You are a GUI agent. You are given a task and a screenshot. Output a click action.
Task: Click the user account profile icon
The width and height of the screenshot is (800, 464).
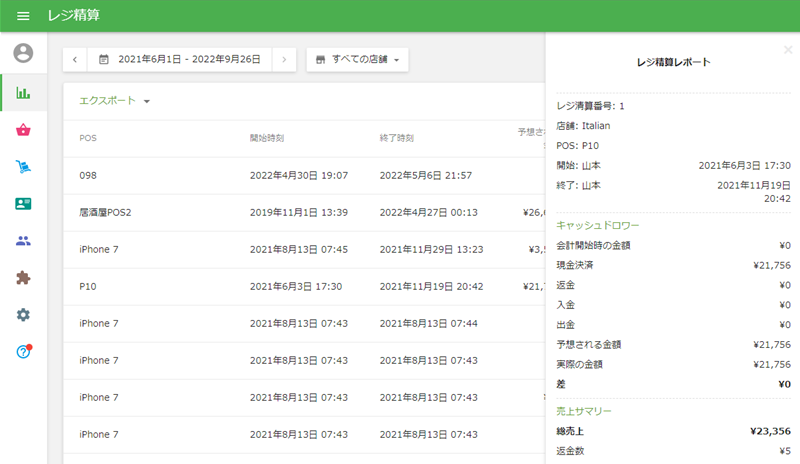[x=23, y=53]
